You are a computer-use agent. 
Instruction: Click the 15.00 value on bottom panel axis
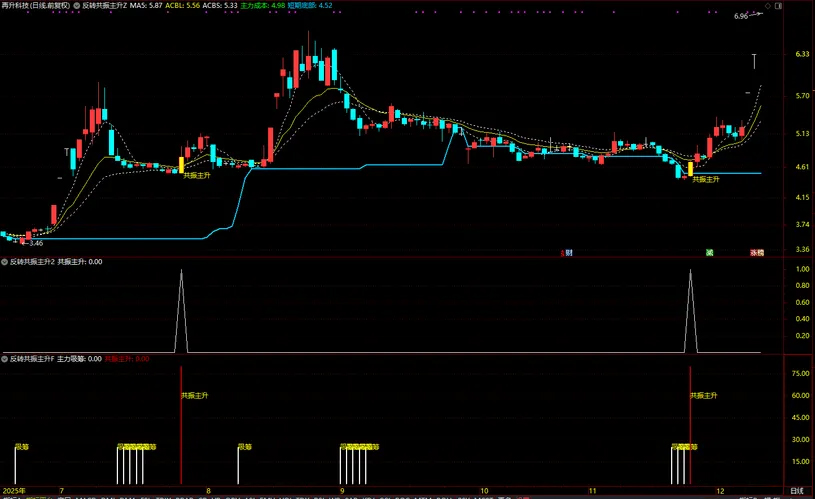pyautogui.click(x=800, y=462)
